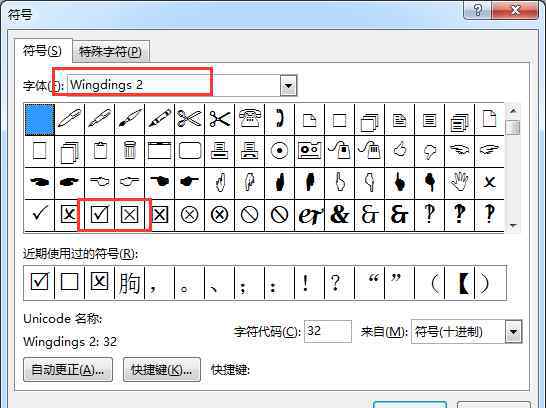Select the bold scissors symbol
The height and width of the screenshot is (408, 546).
pos(220,119)
